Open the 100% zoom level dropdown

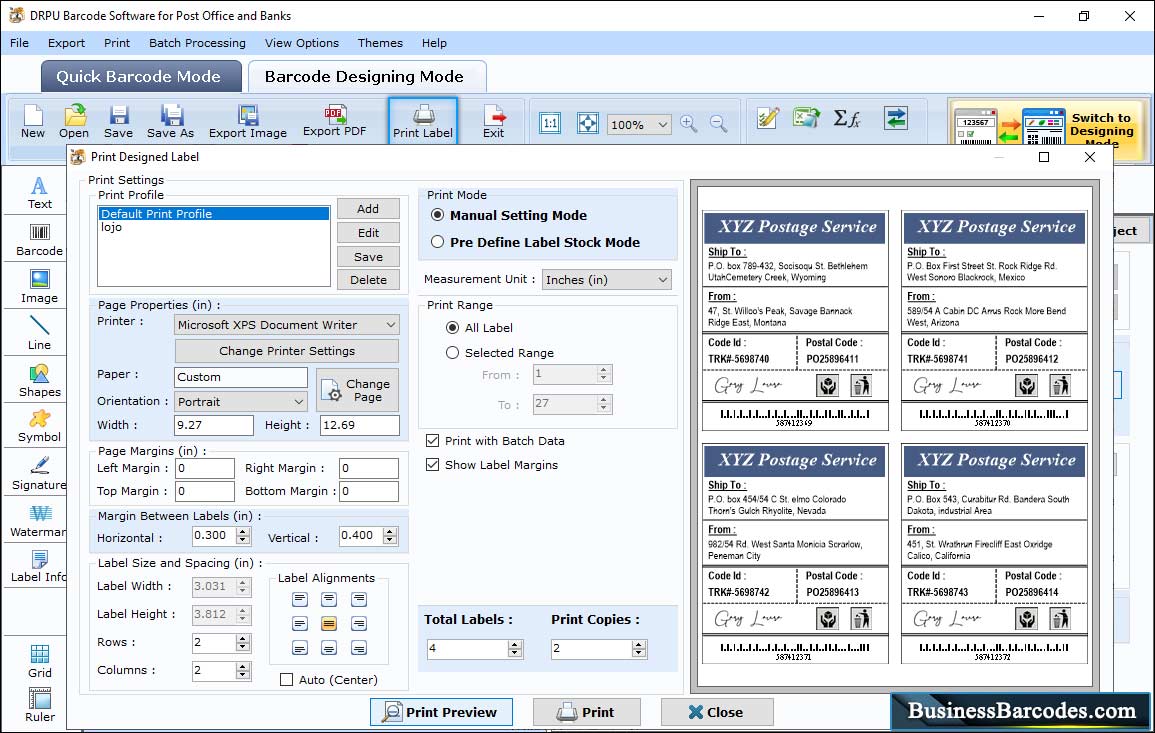pyautogui.click(x=639, y=124)
